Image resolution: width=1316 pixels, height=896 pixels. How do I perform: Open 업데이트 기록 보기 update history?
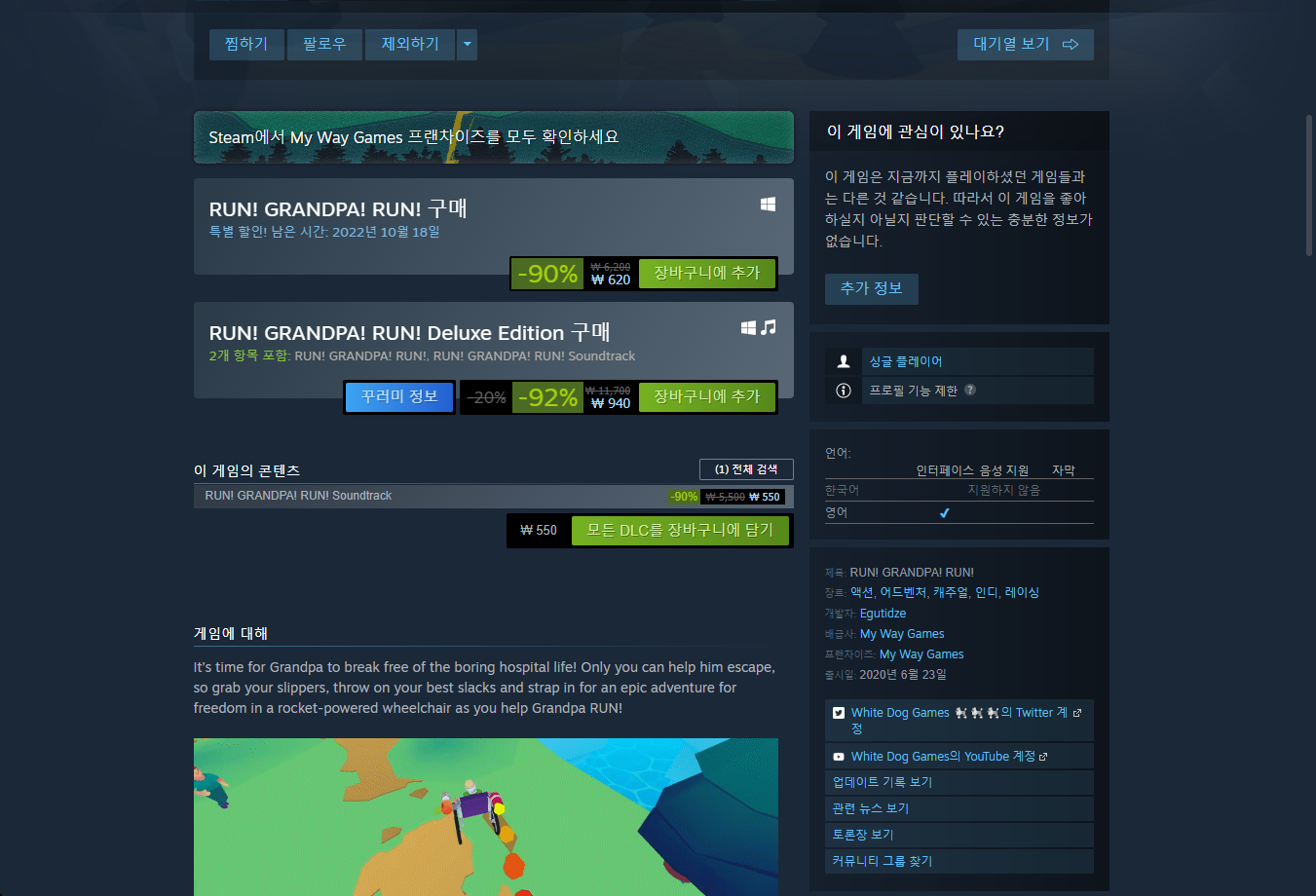point(959,782)
